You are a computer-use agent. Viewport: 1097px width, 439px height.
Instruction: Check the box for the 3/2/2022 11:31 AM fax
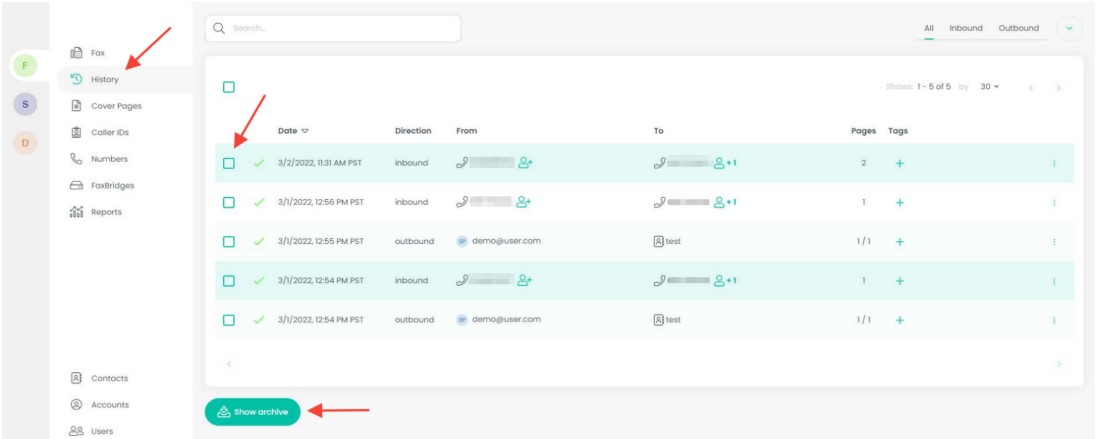[229, 163]
